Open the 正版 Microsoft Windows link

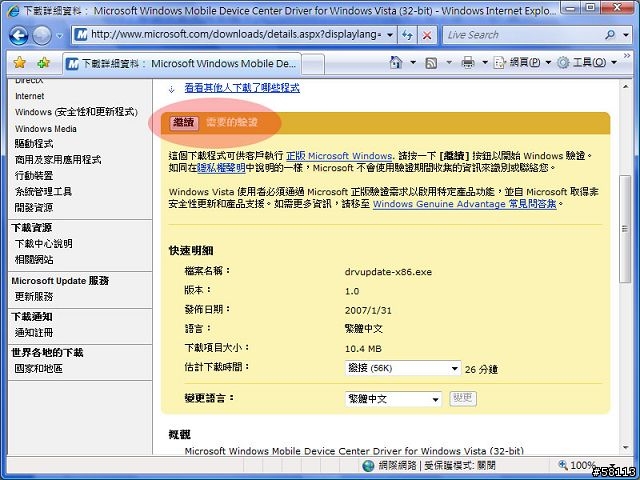click(339, 156)
